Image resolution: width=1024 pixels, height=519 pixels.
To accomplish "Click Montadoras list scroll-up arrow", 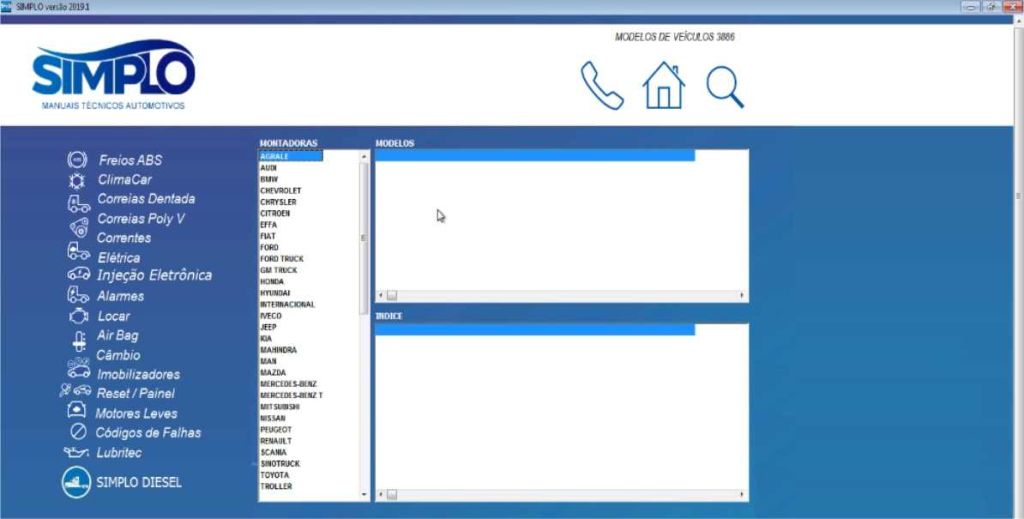I will pyautogui.click(x=364, y=157).
